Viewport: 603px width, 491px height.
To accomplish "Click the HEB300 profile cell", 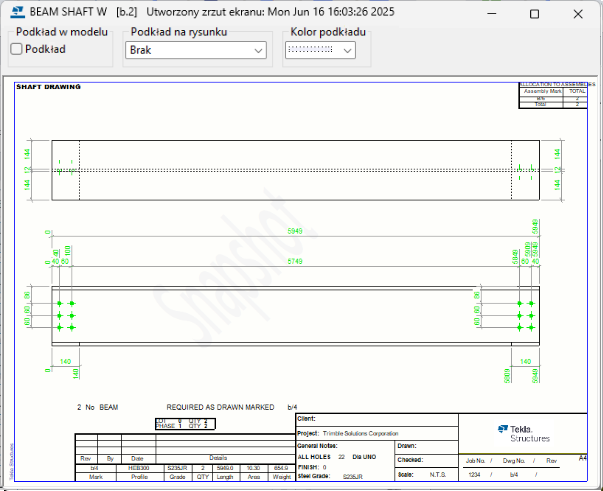I will 139,468.
